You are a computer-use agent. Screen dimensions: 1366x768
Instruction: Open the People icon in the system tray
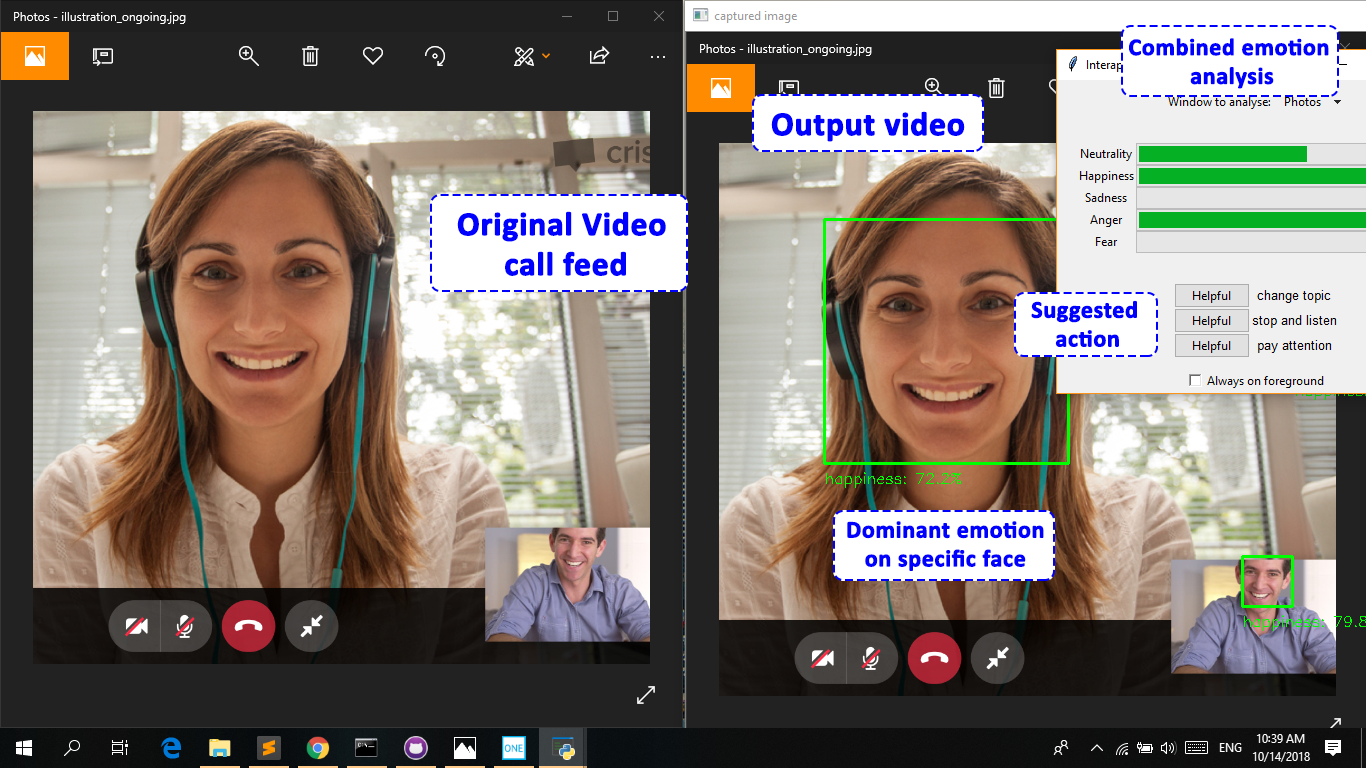[x=1061, y=748]
